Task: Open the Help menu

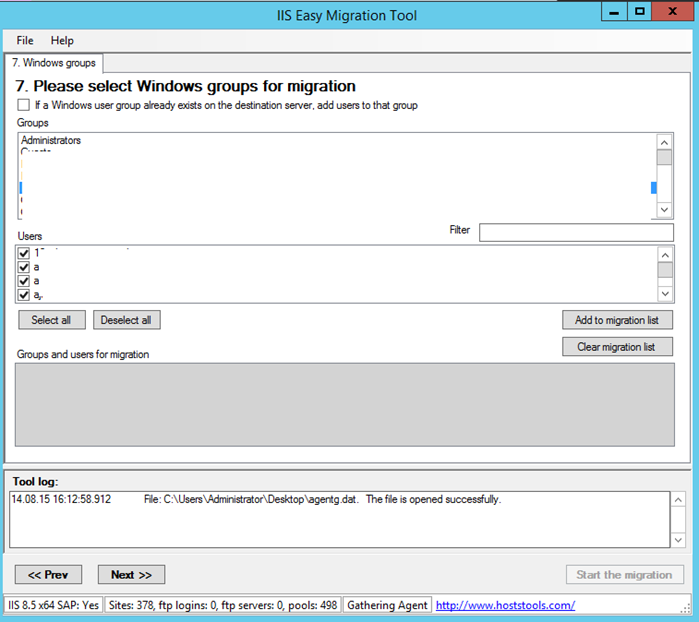Action: coord(62,41)
